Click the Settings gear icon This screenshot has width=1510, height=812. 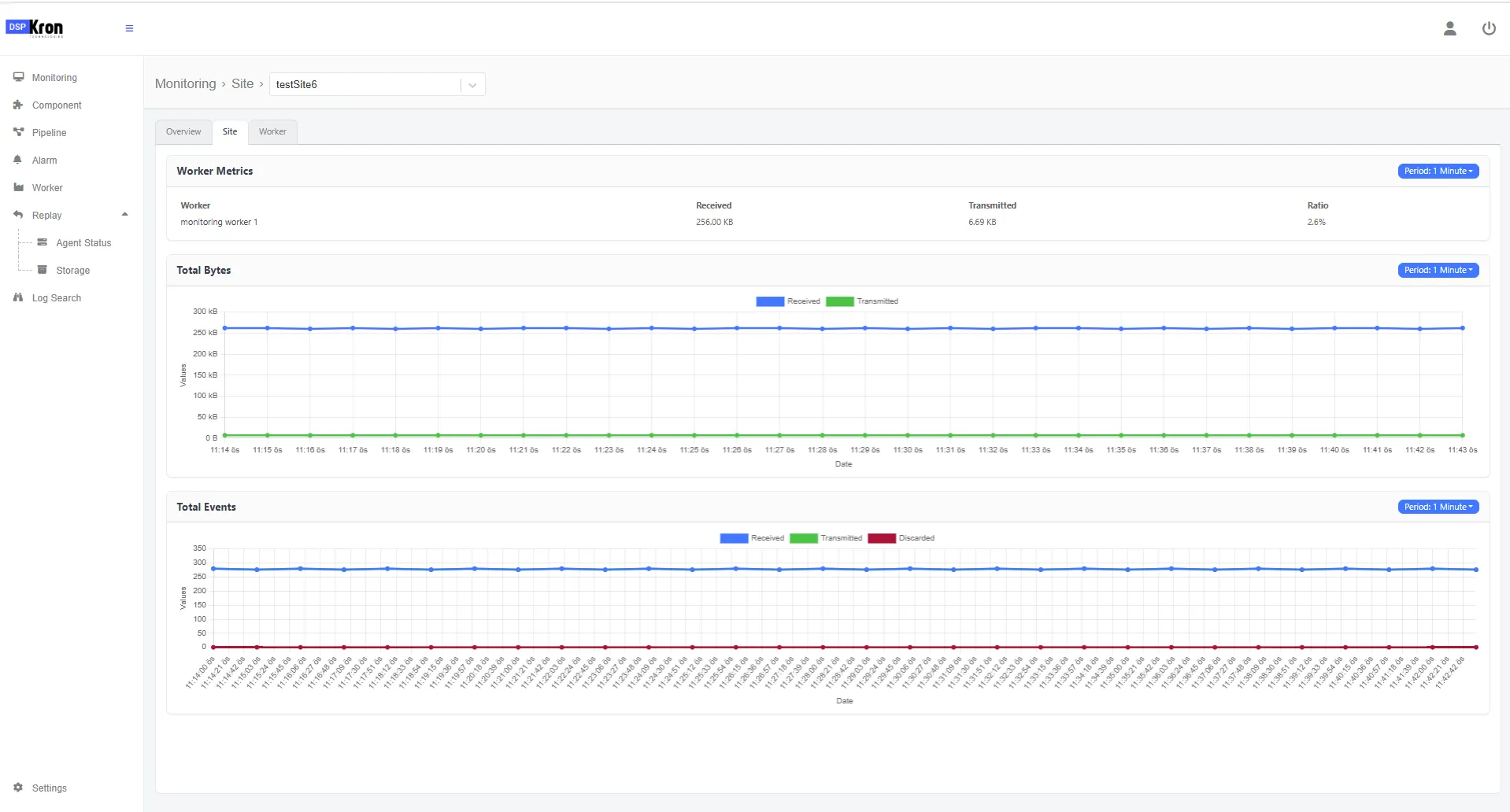pos(18,788)
